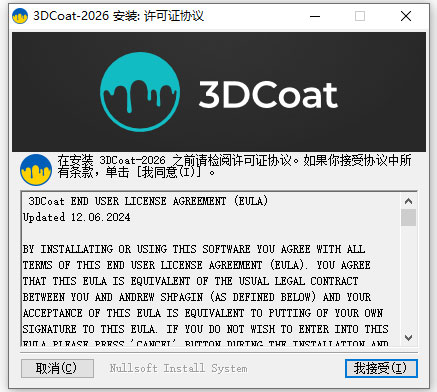Cancel installation with 取消(C) button
Screen dimensions: 437x392
click(57, 368)
